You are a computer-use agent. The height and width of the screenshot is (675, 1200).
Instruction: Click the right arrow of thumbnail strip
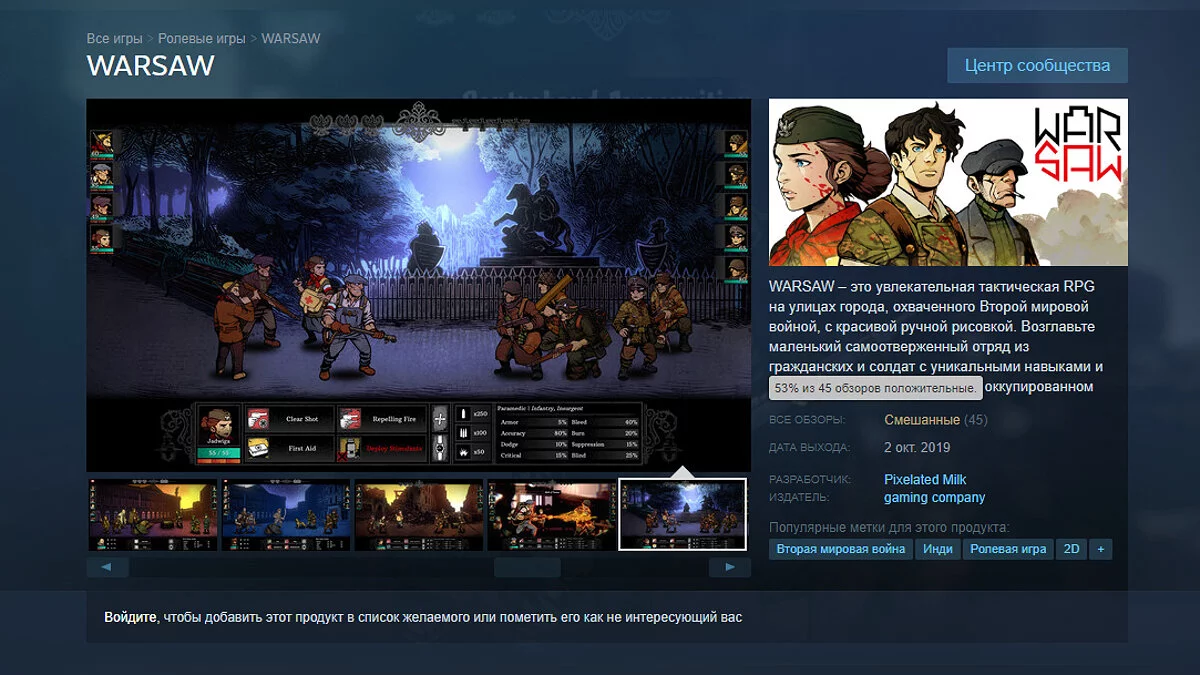[x=730, y=567]
